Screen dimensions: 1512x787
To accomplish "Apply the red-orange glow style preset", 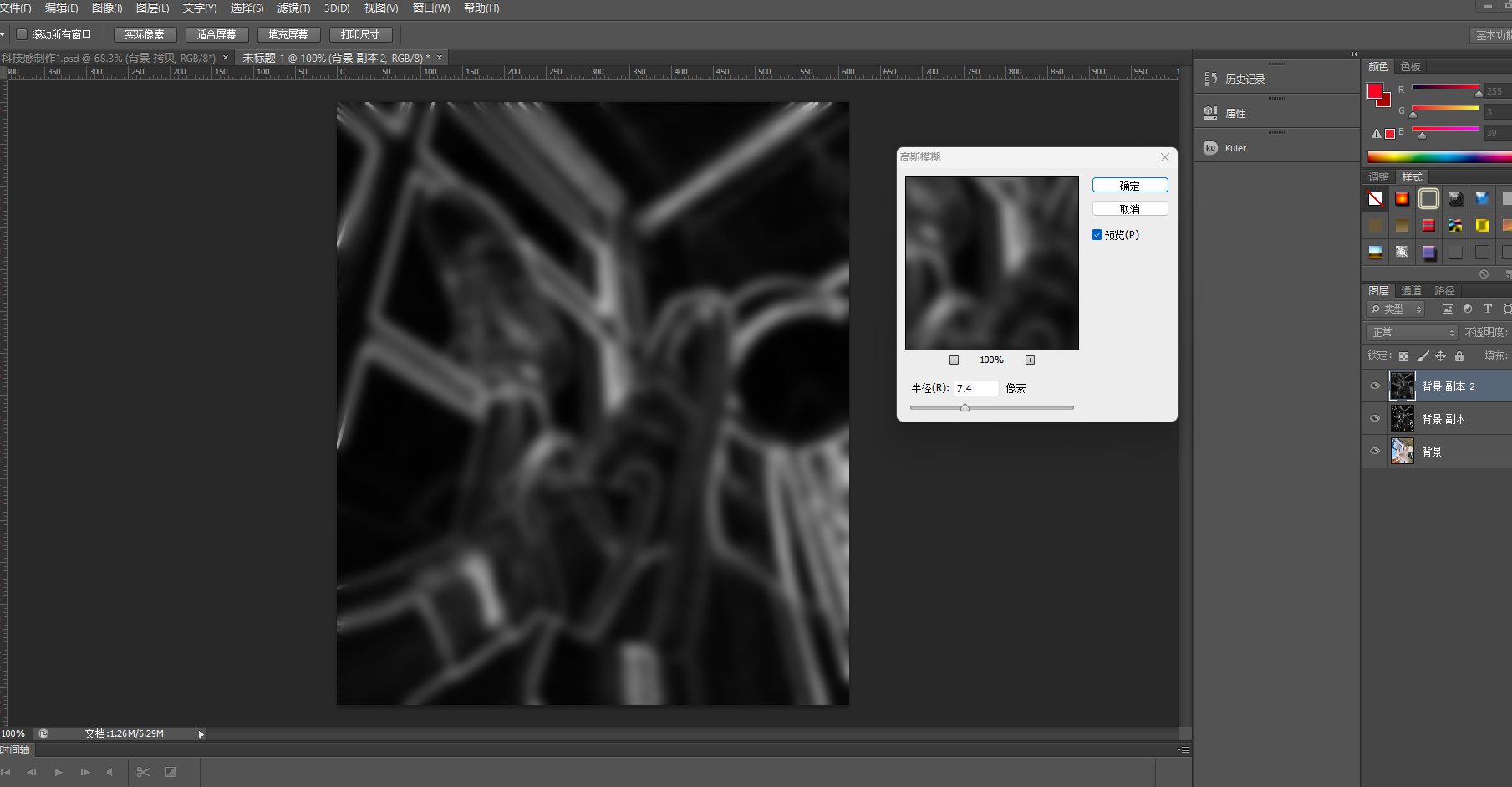I will (1403, 198).
